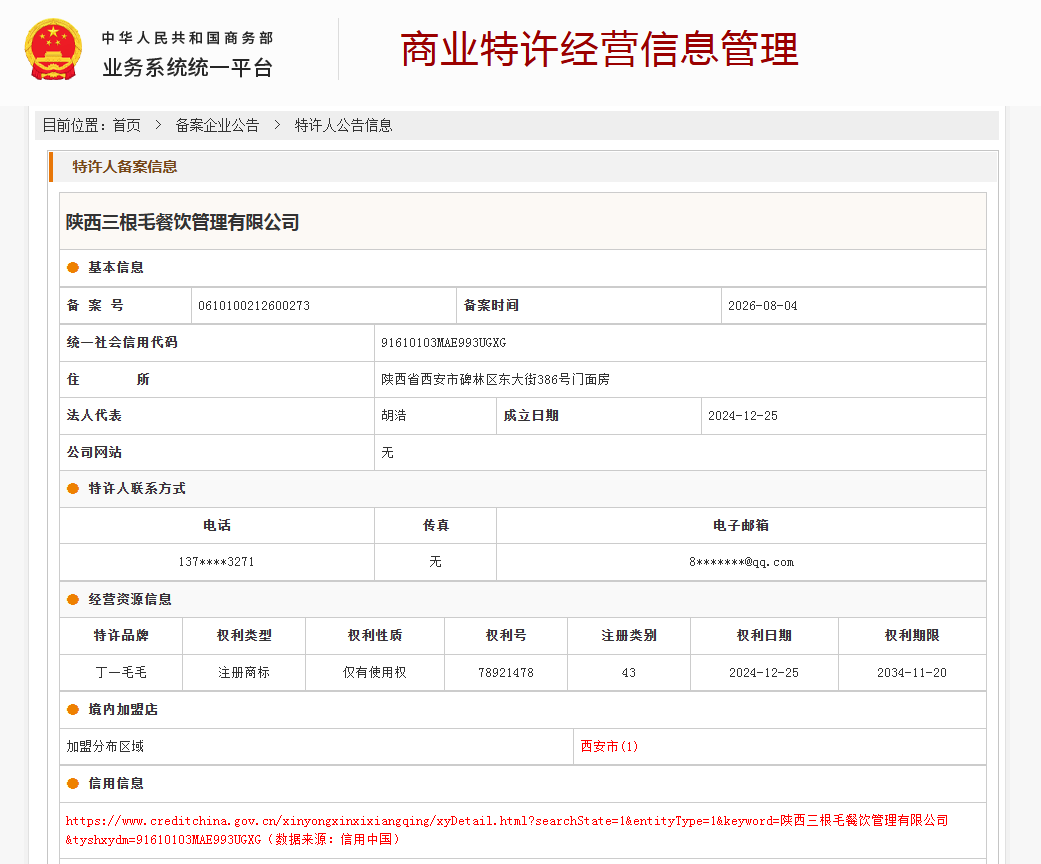
Task: Click the national emblem logo
Action: (x=53, y=50)
